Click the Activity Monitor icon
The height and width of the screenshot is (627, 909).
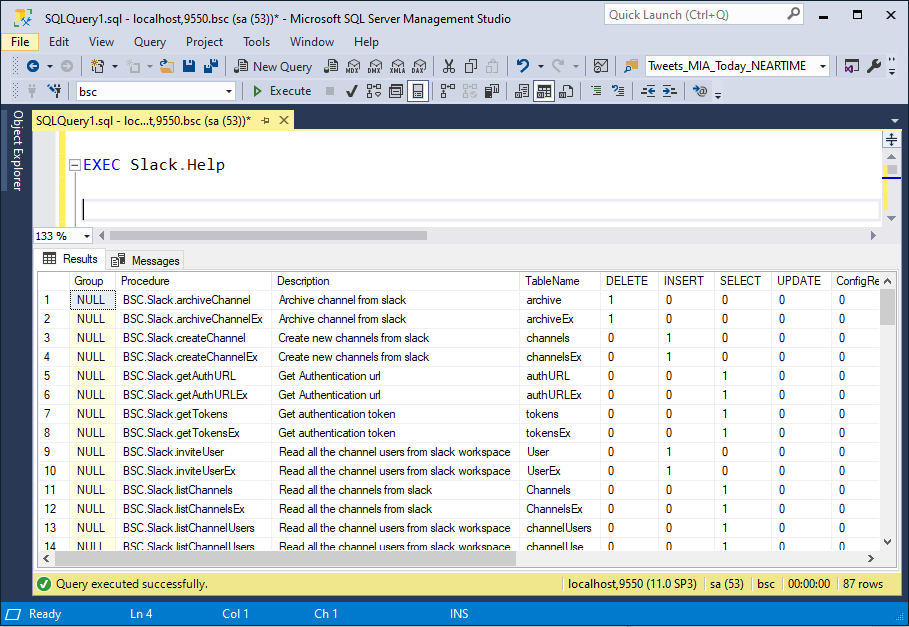click(601, 67)
